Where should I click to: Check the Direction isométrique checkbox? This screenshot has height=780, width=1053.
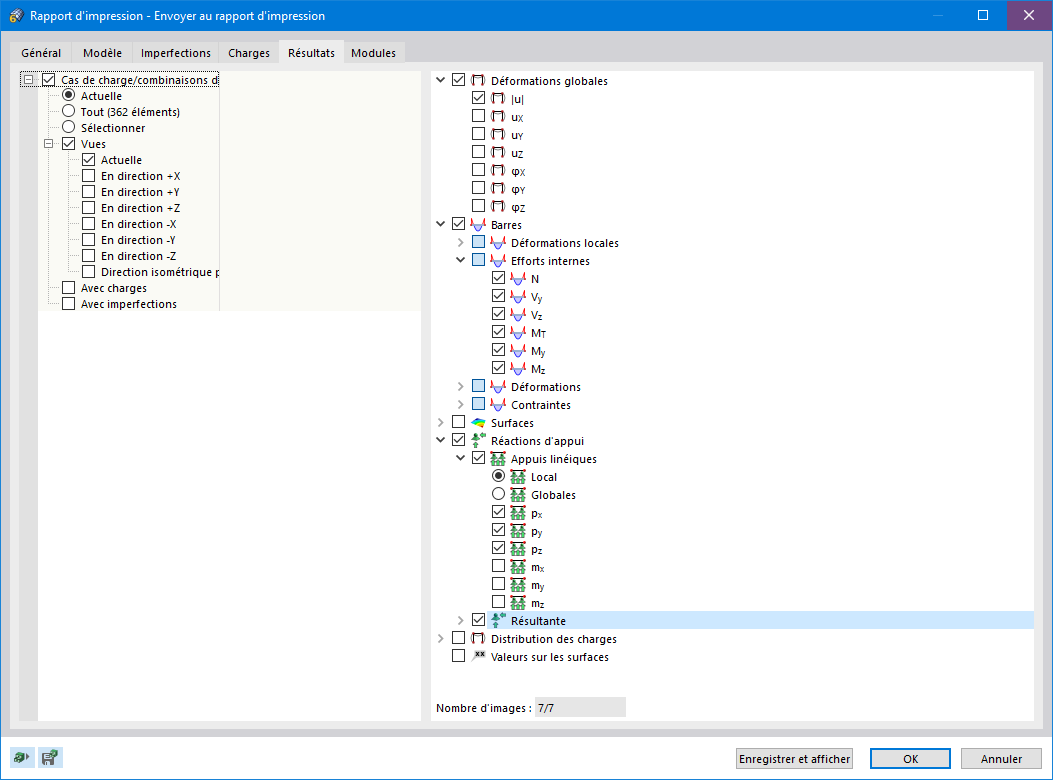[89, 271]
